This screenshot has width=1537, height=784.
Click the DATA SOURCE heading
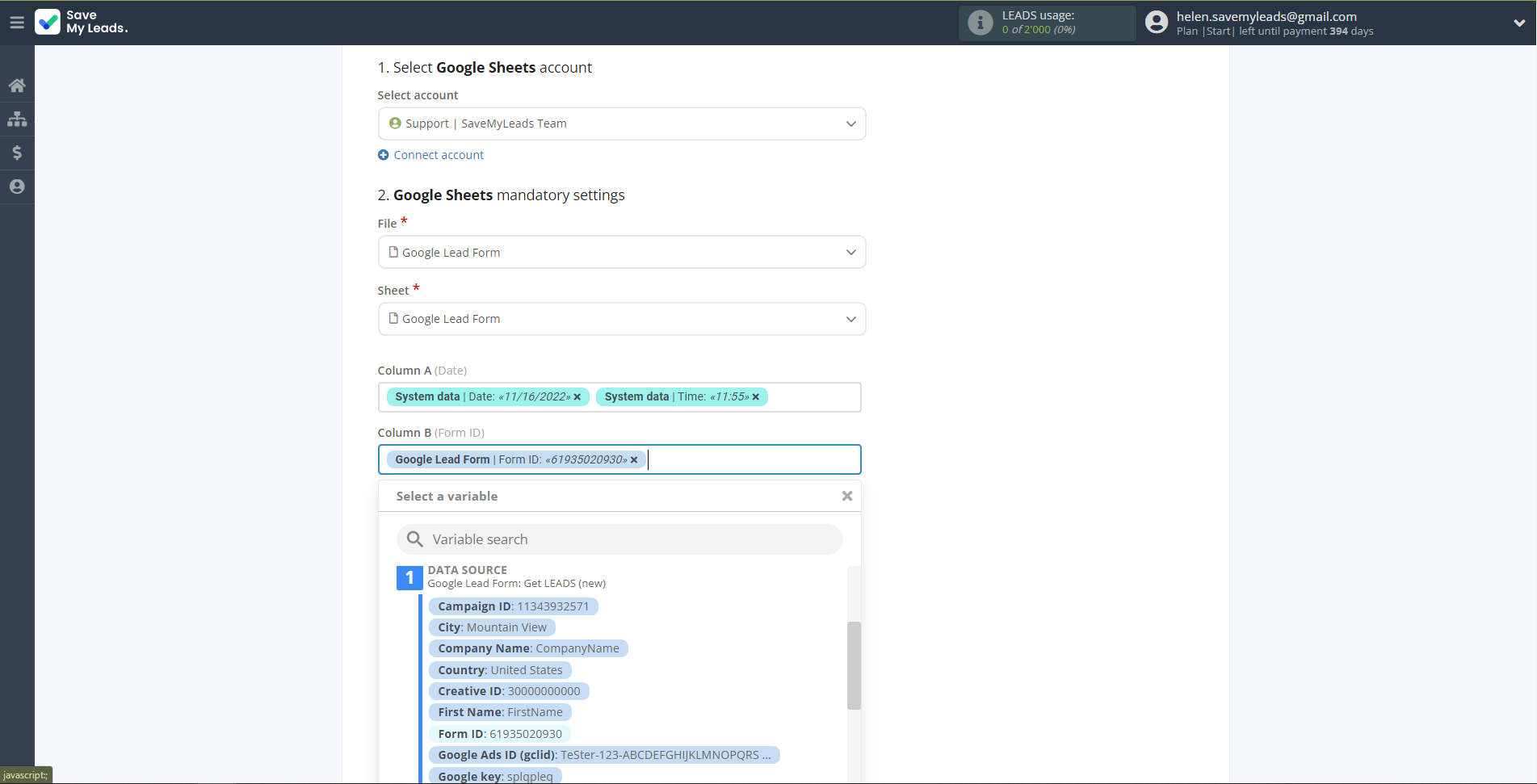pos(467,570)
